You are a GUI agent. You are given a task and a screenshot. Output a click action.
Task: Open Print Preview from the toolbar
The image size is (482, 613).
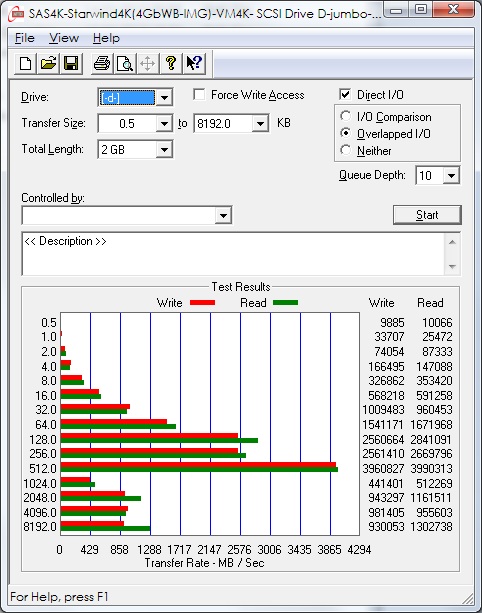[125, 63]
